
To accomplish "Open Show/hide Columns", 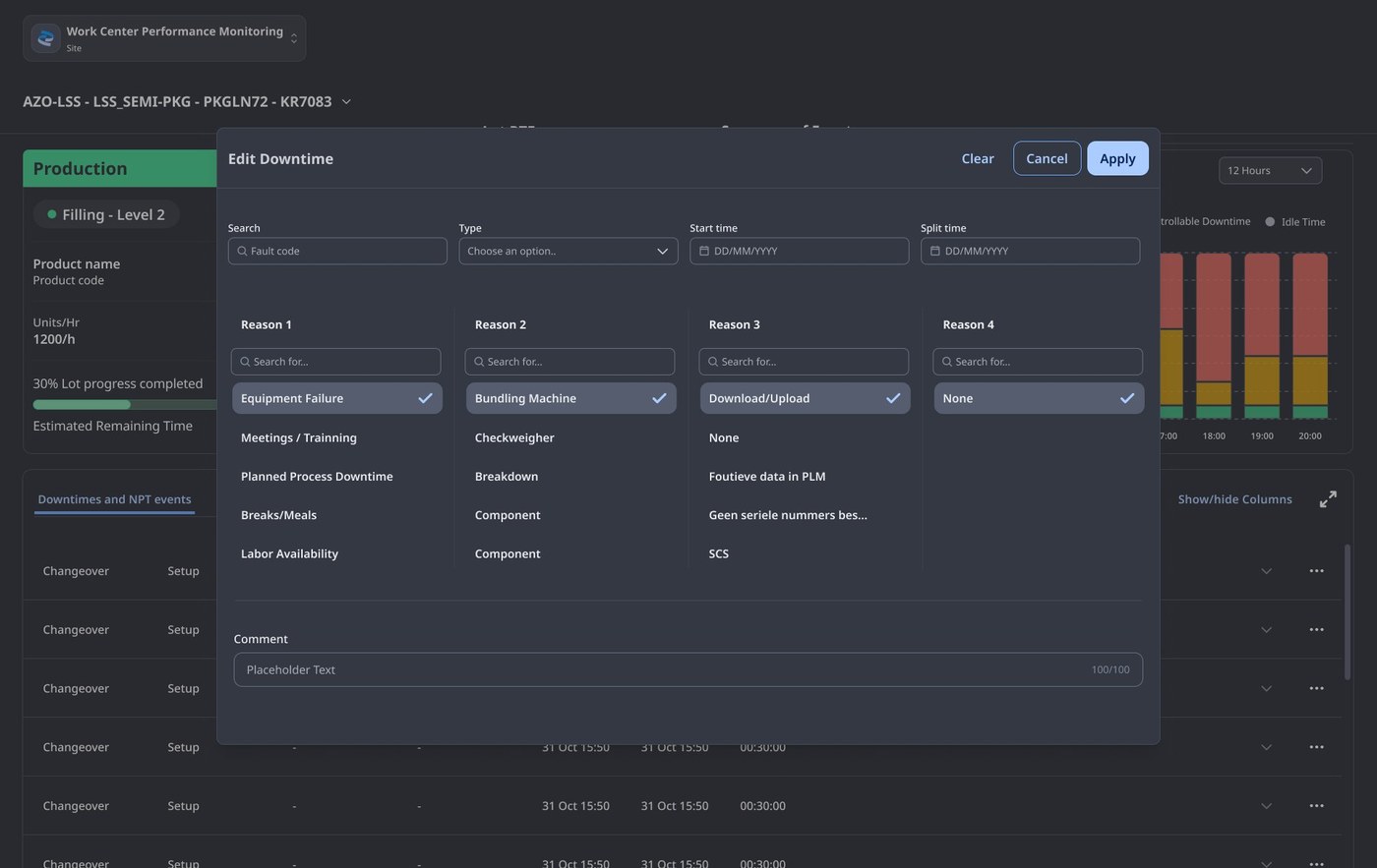I will [x=1234, y=499].
